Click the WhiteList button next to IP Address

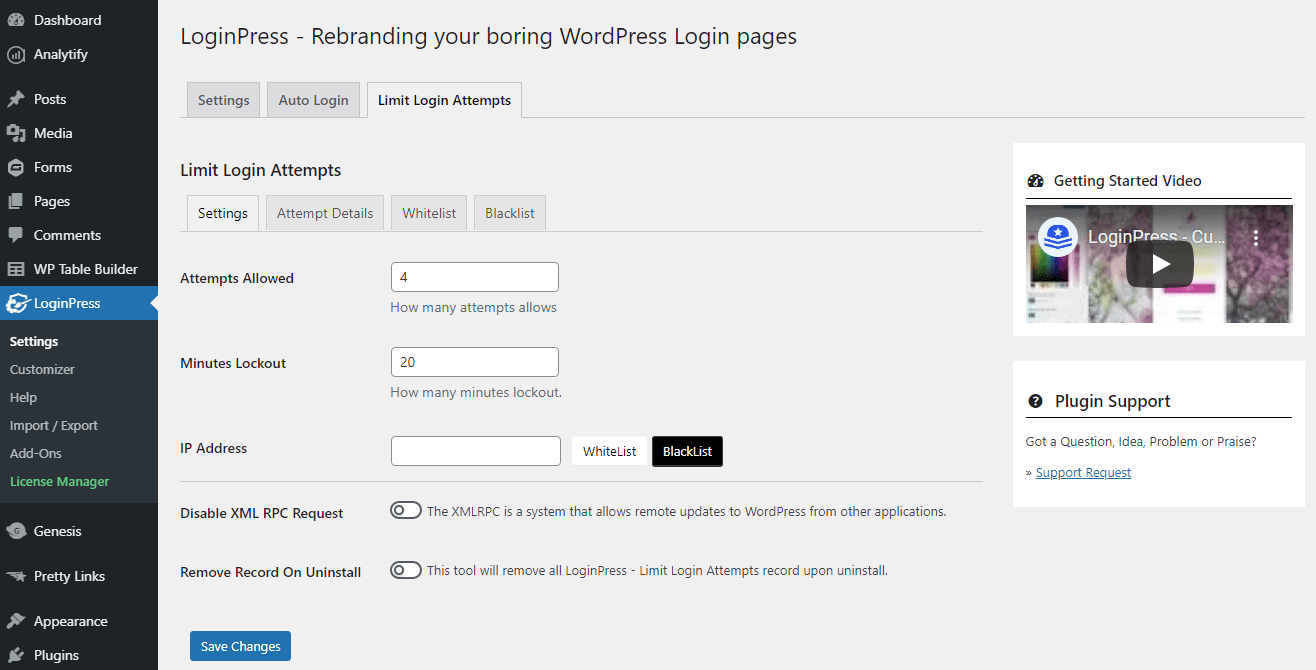[x=609, y=451]
